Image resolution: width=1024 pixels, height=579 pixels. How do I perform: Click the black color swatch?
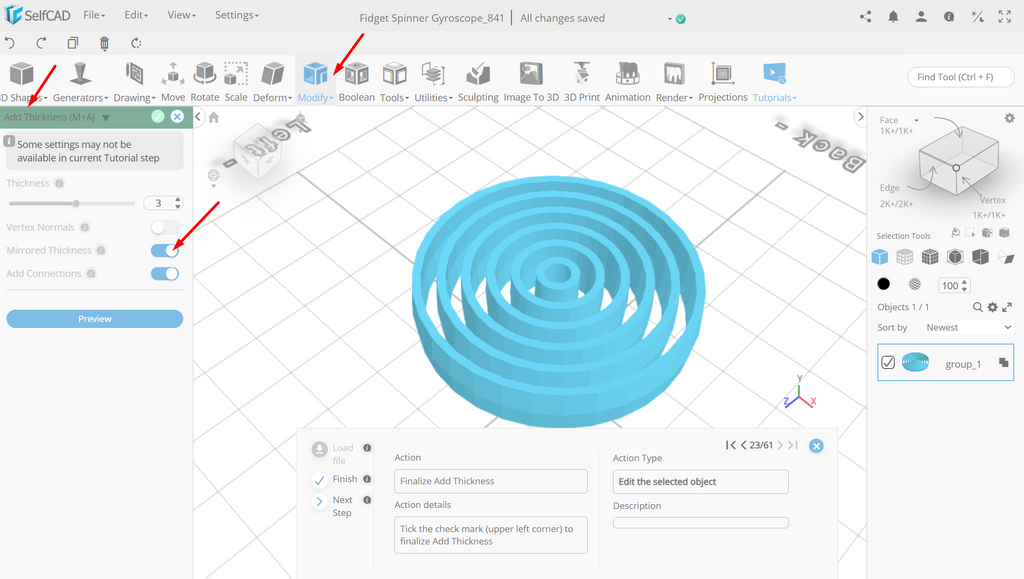pyautogui.click(x=884, y=284)
